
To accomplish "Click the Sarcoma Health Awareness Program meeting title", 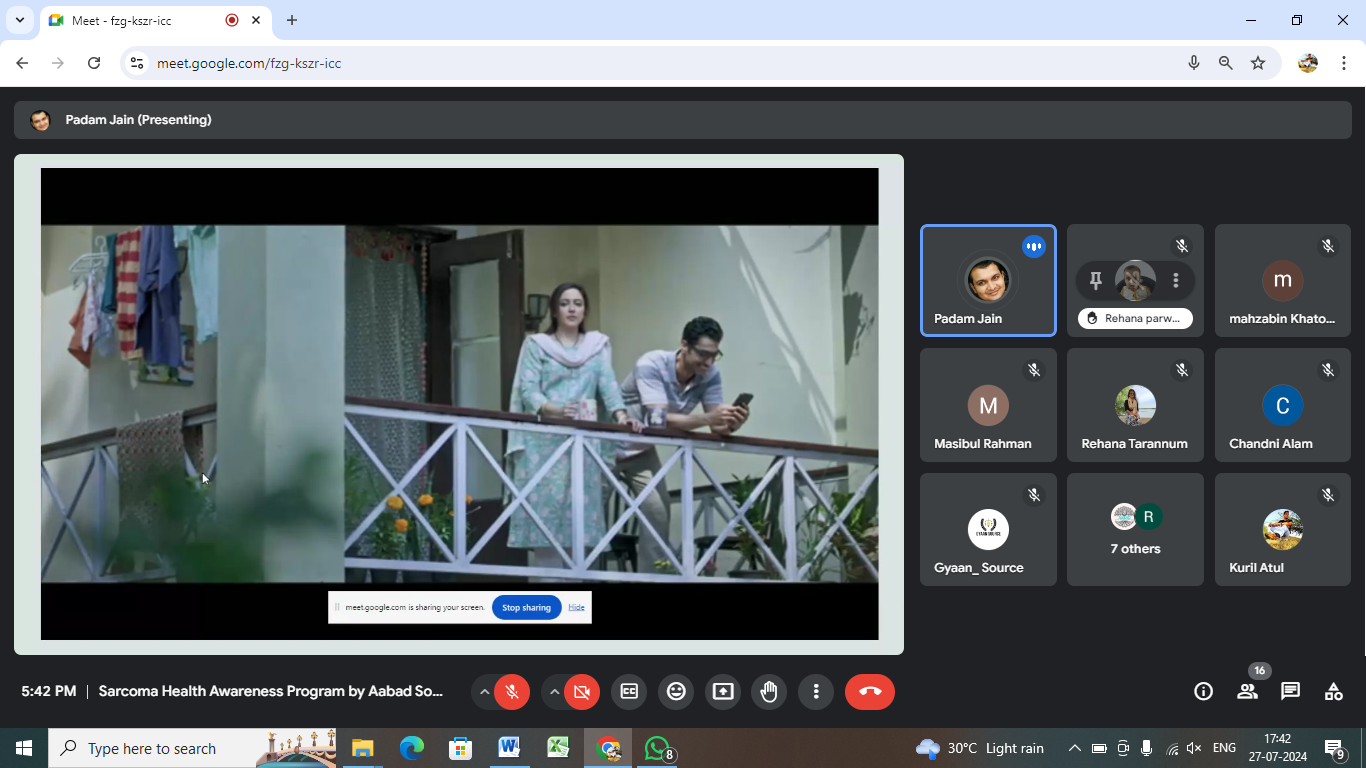I will pos(271,691).
